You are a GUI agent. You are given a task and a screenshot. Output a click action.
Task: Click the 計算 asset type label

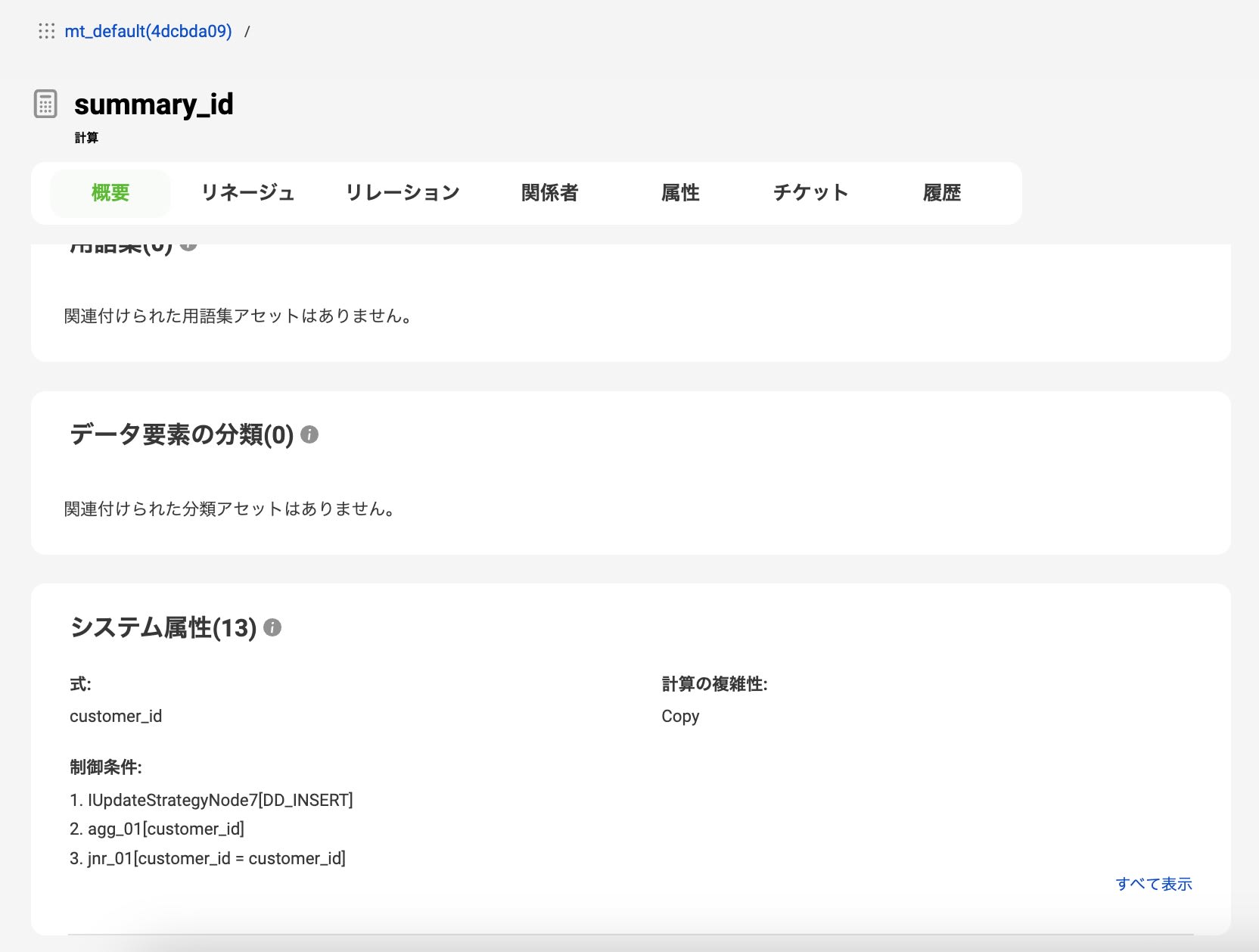[86, 138]
